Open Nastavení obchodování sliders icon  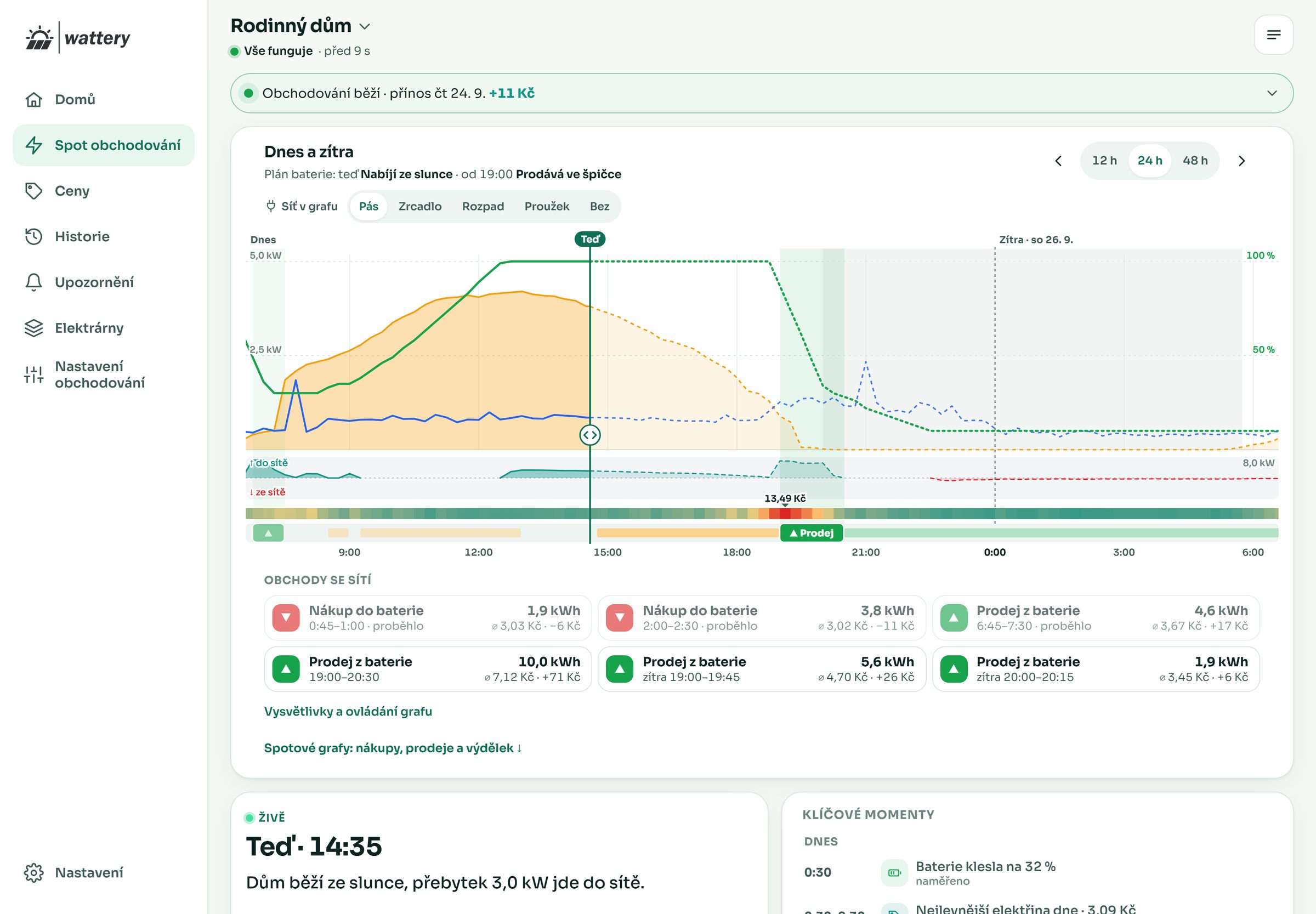34,374
